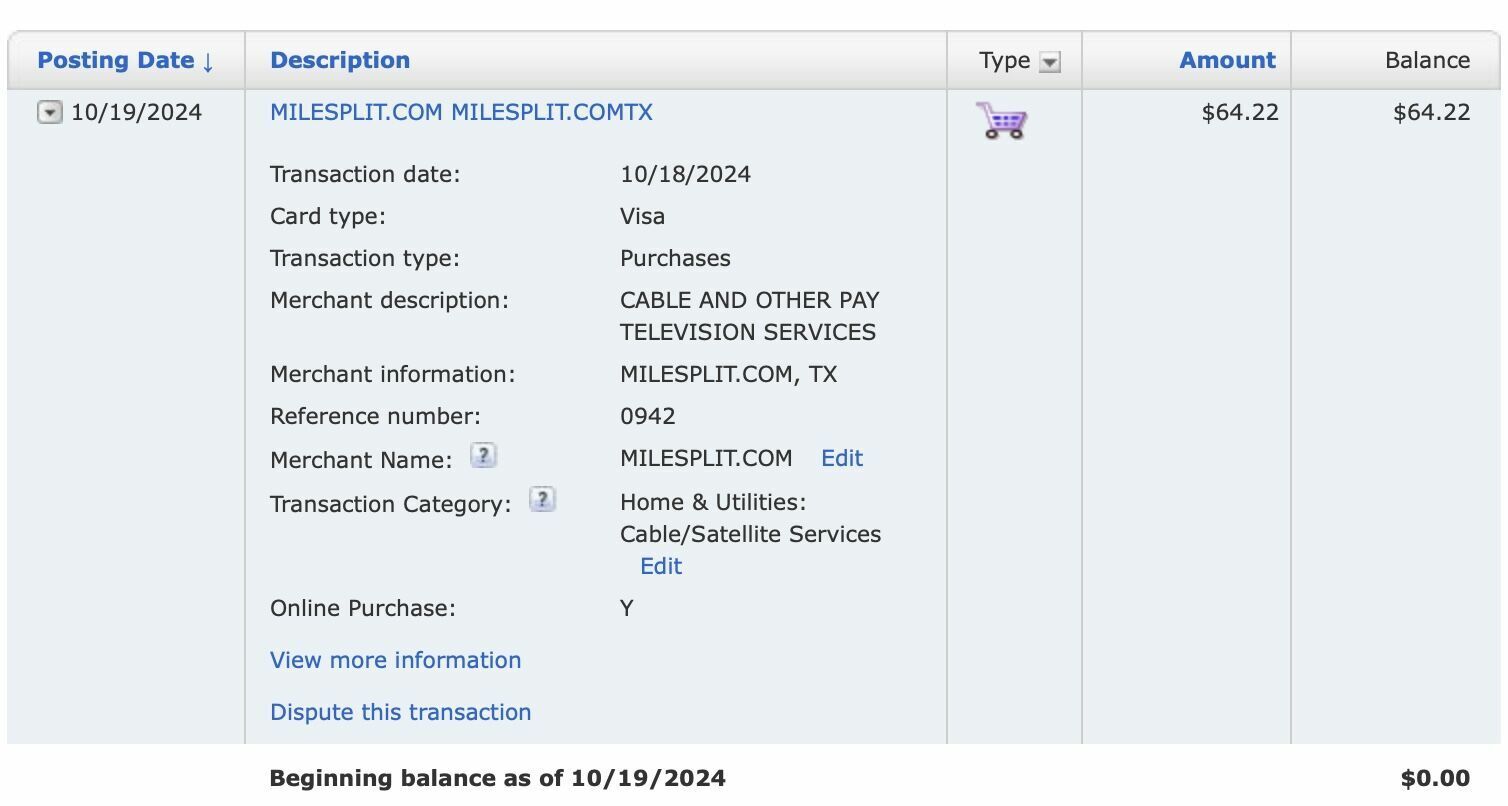Screen dimensions: 1508x806
Task: Edit the Cable/Satellite Services transaction category
Action: point(661,566)
